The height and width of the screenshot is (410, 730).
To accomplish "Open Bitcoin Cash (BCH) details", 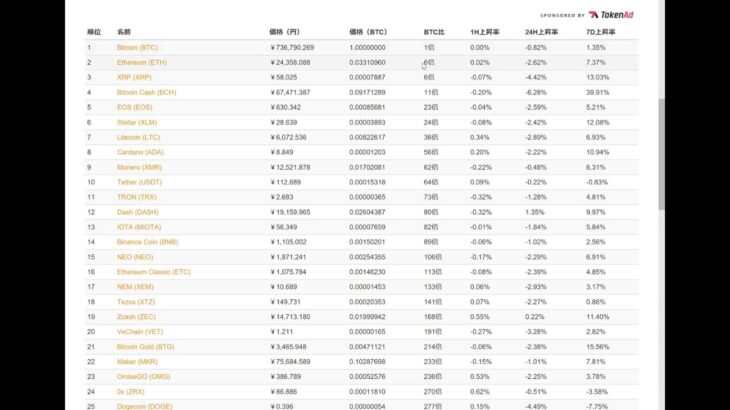I will 145,92.
